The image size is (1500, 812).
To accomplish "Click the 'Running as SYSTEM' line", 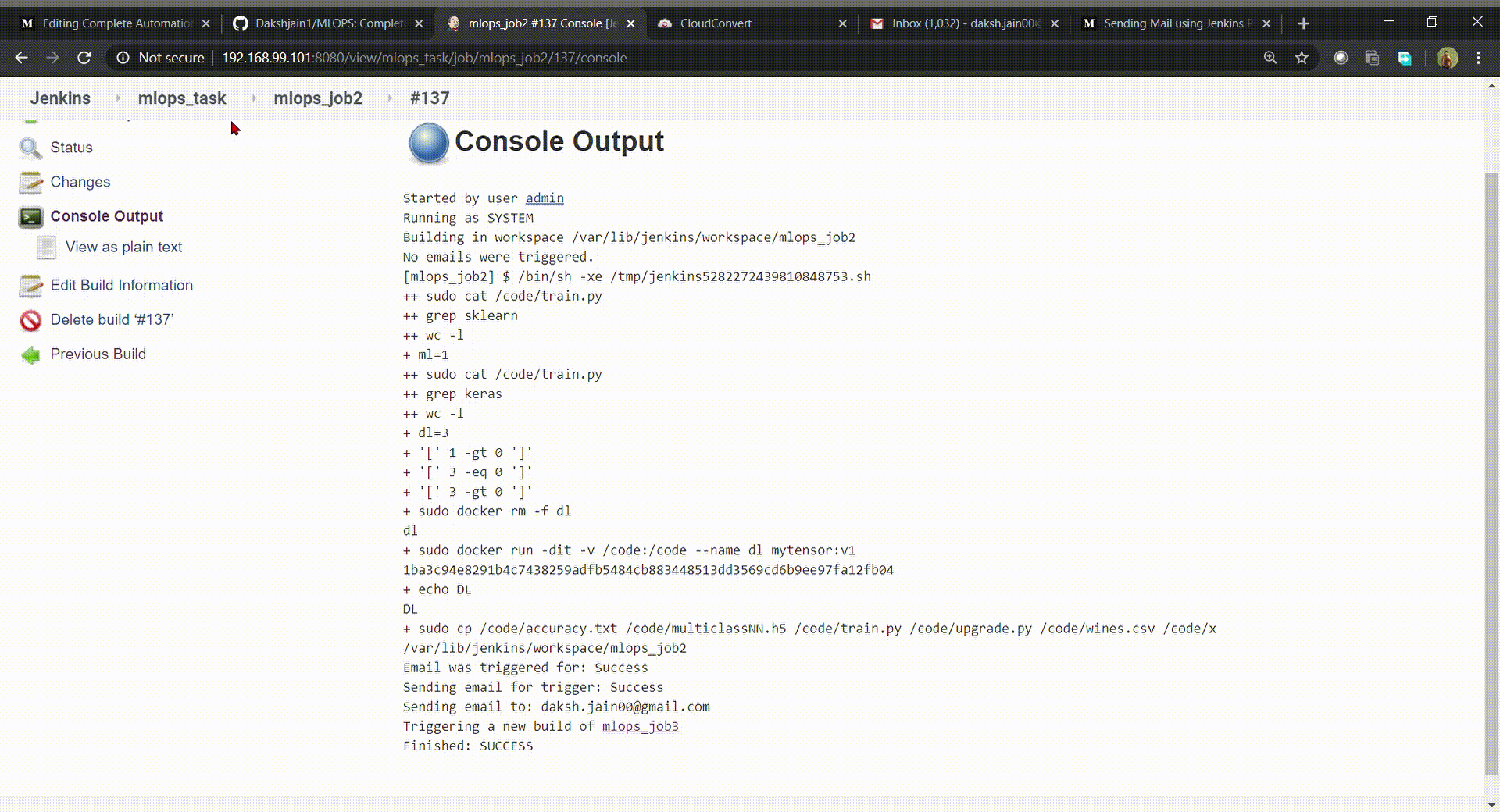I will click(x=468, y=218).
